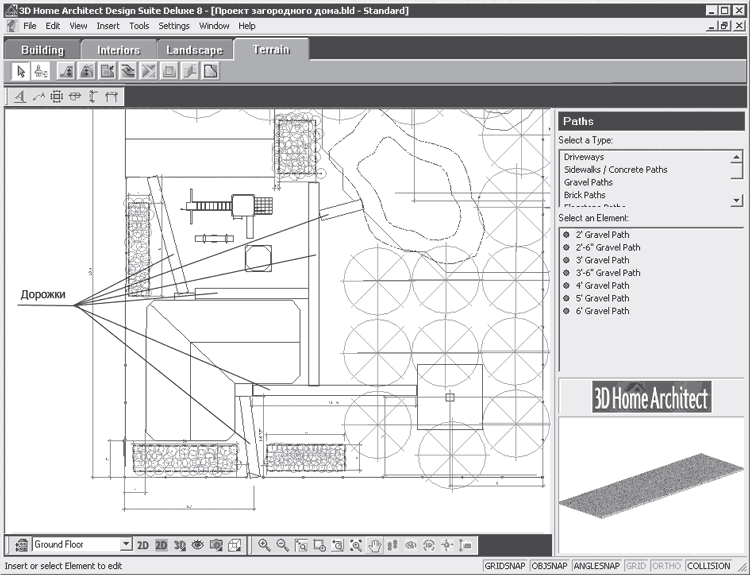Screen dimensions: 750x575
Task: Switch to the Landscape tab
Action: (x=195, y=50)
